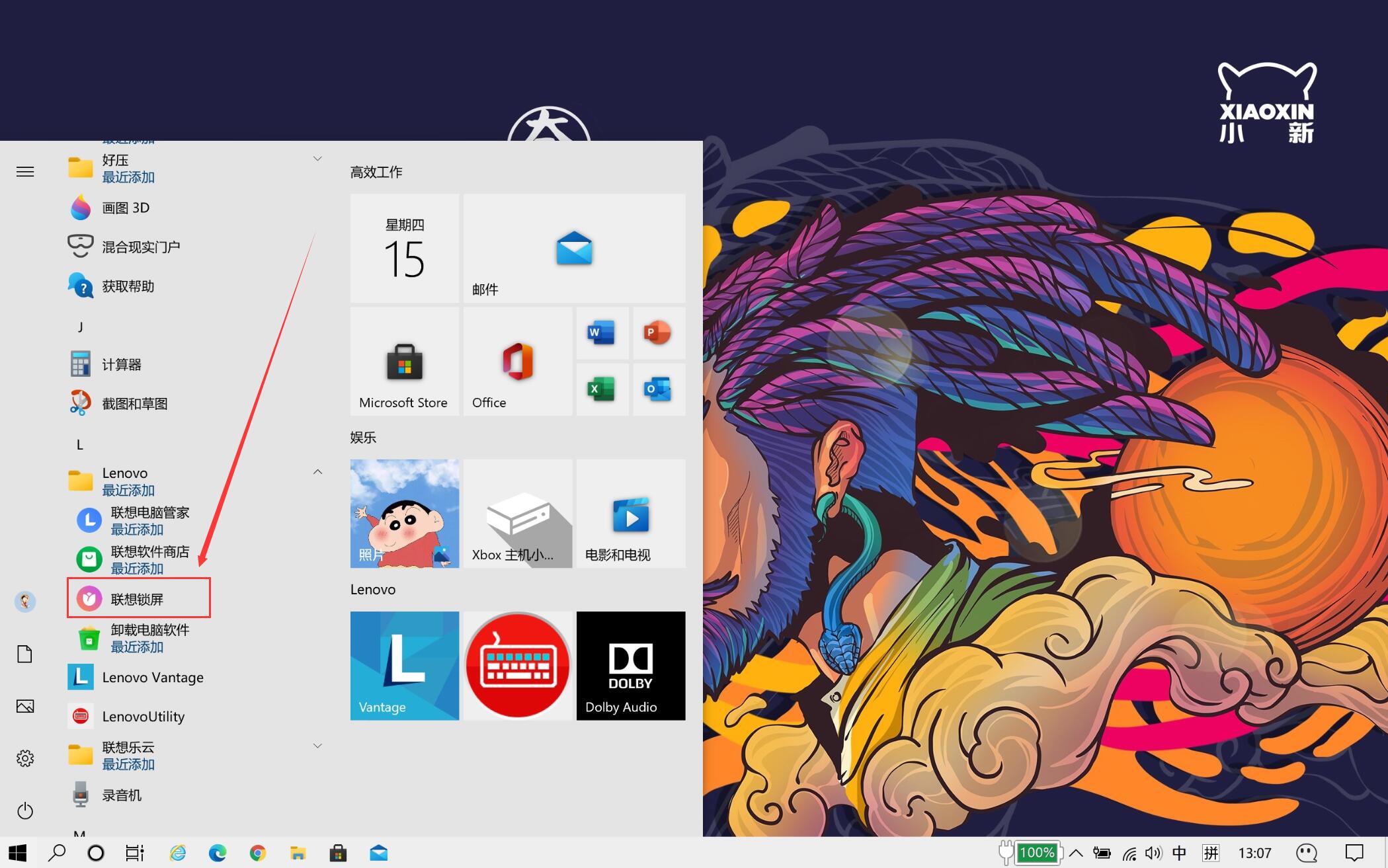Open the Vantage tile
The width and height of the screenshot is (1388, 868).
click(x=405, y=666)
